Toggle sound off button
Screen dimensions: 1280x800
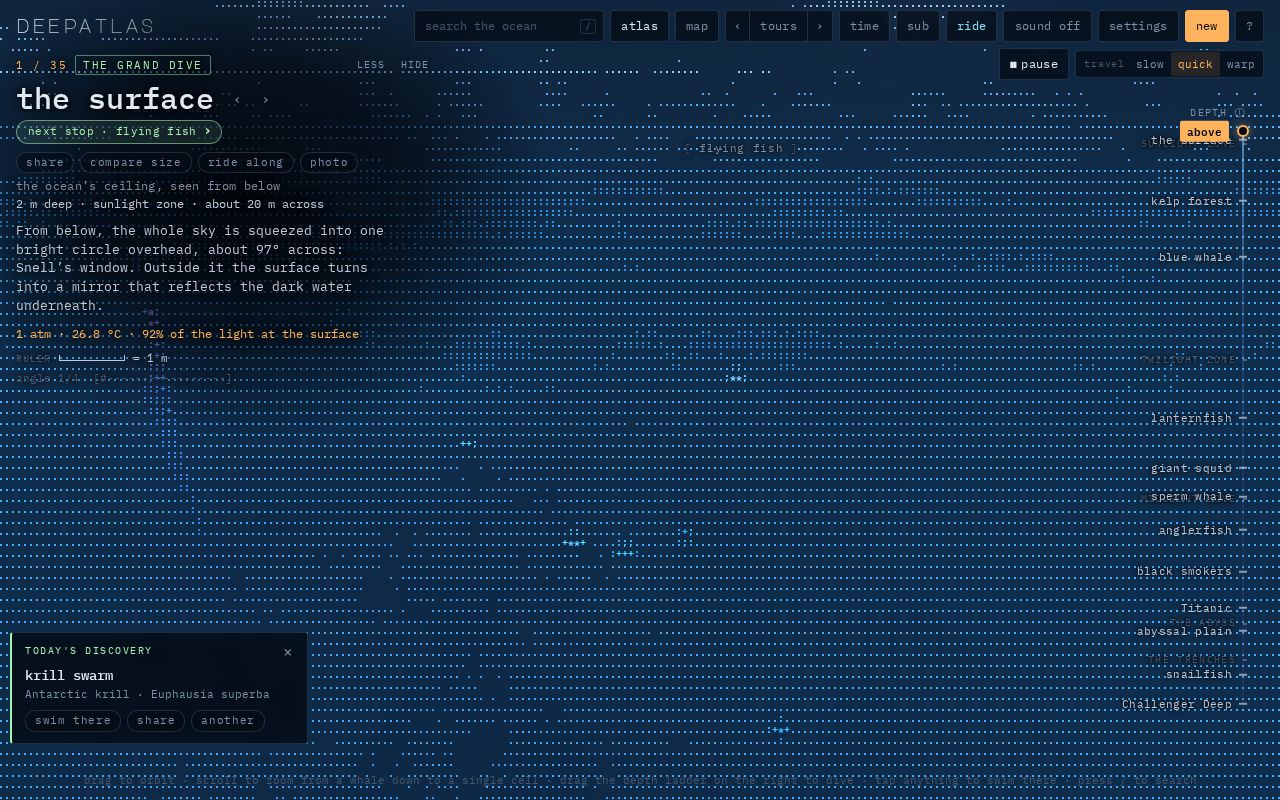tap(1047, 26)
